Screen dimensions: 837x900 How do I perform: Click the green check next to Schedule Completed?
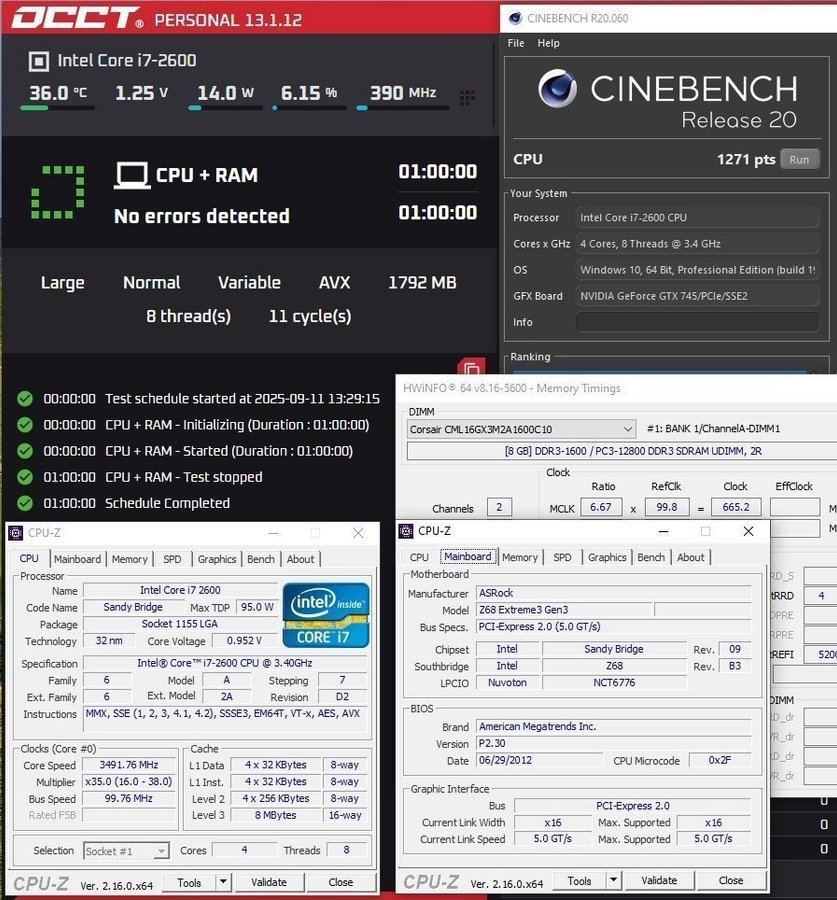25,503
